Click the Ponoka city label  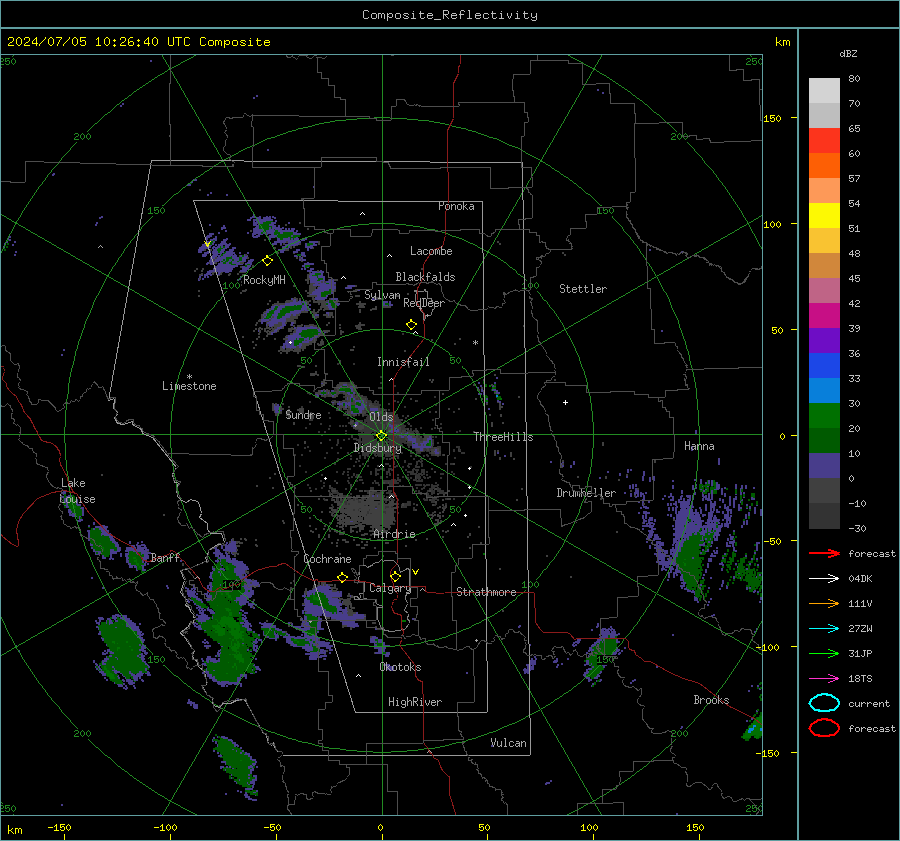(456, 206)
